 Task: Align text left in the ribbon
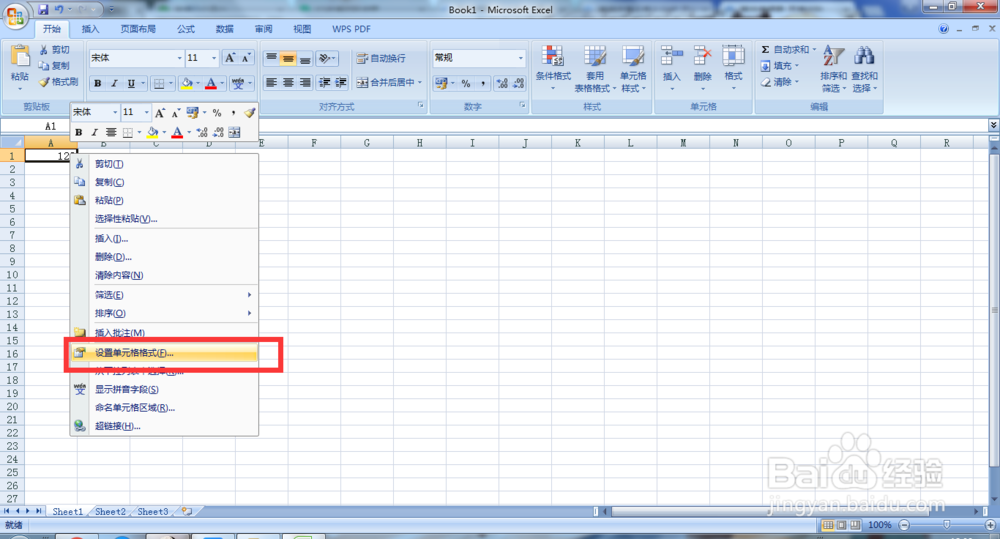coord(272,83)
